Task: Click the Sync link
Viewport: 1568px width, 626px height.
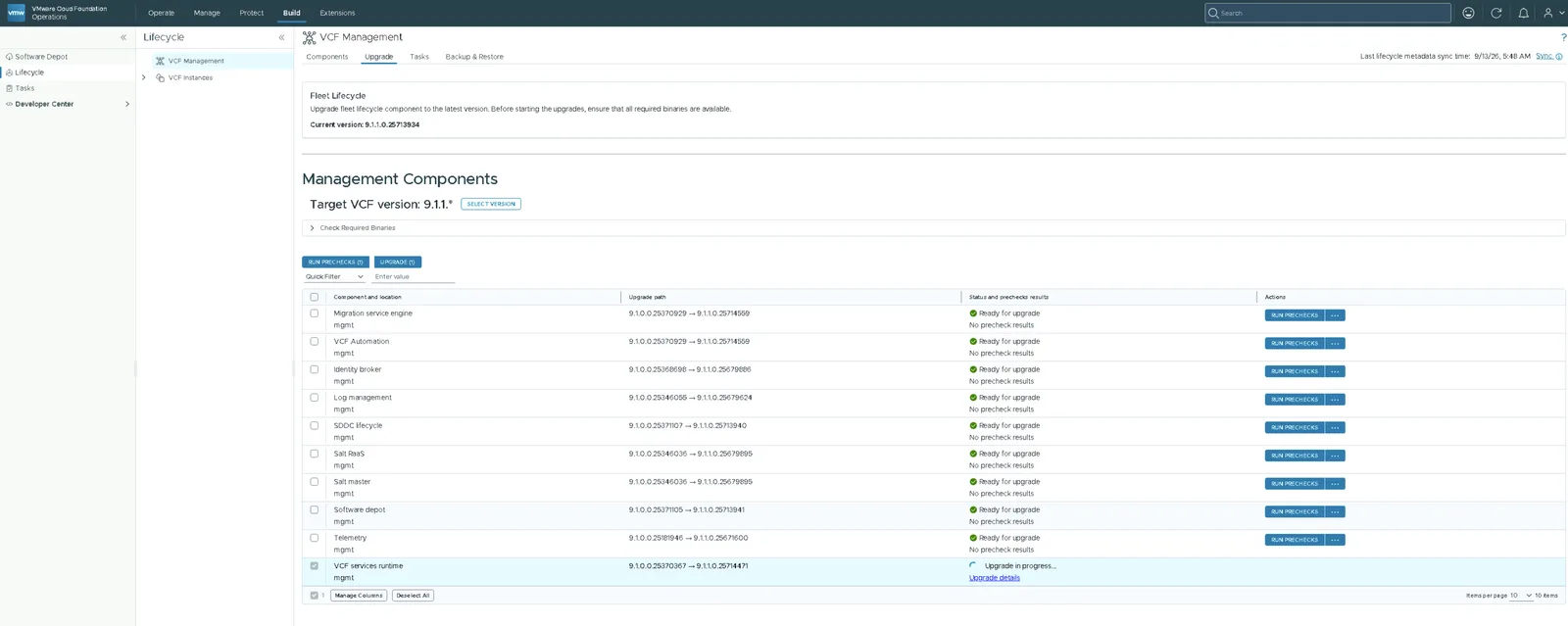Action: point(1543,57)
